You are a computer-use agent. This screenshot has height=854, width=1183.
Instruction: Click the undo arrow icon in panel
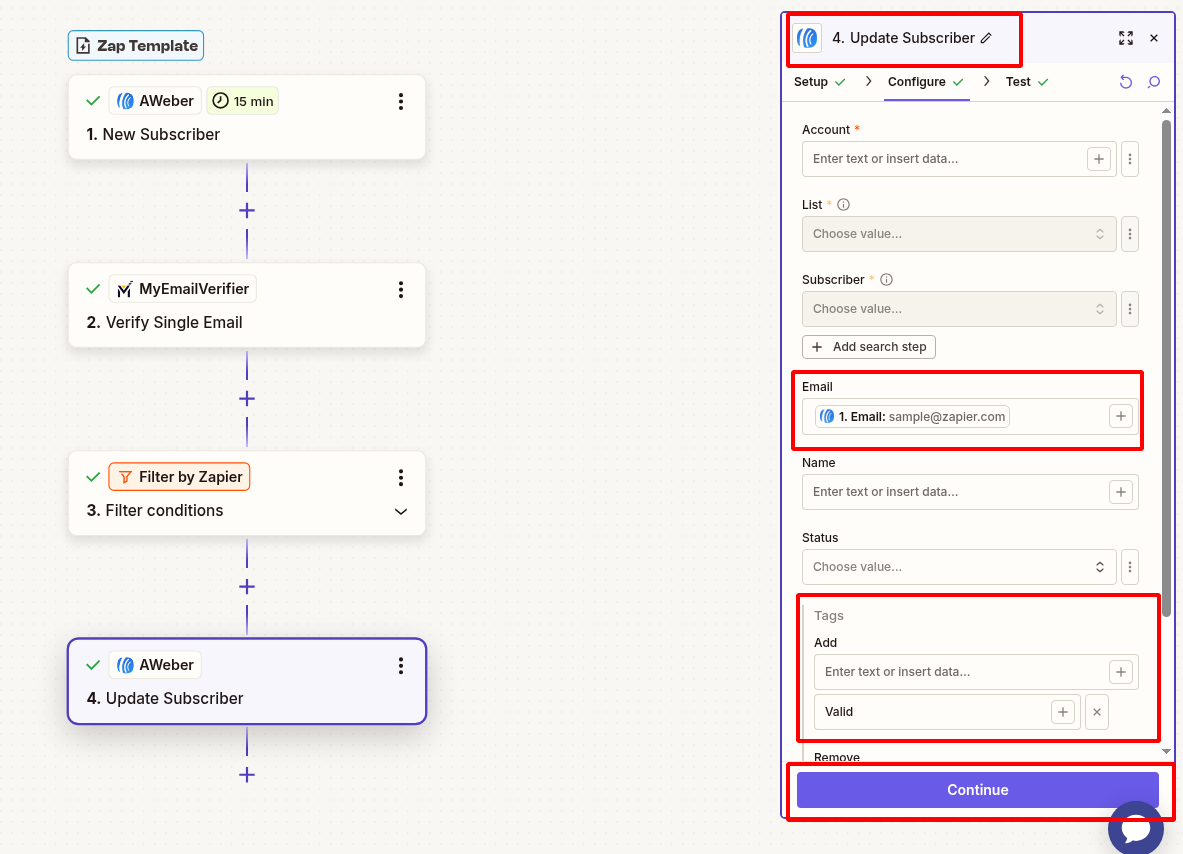click(x=1126, y=82)
